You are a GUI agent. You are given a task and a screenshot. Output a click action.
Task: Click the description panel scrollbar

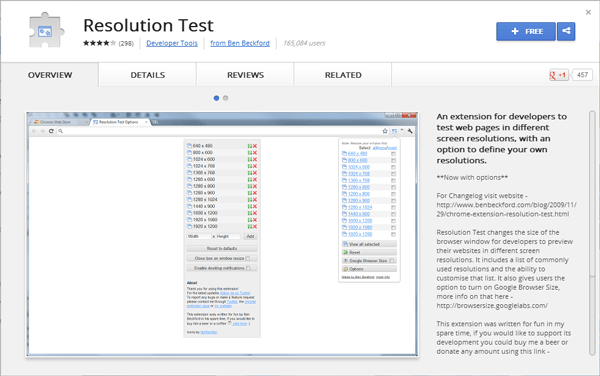pyautogui.click(x=592, y=233)
